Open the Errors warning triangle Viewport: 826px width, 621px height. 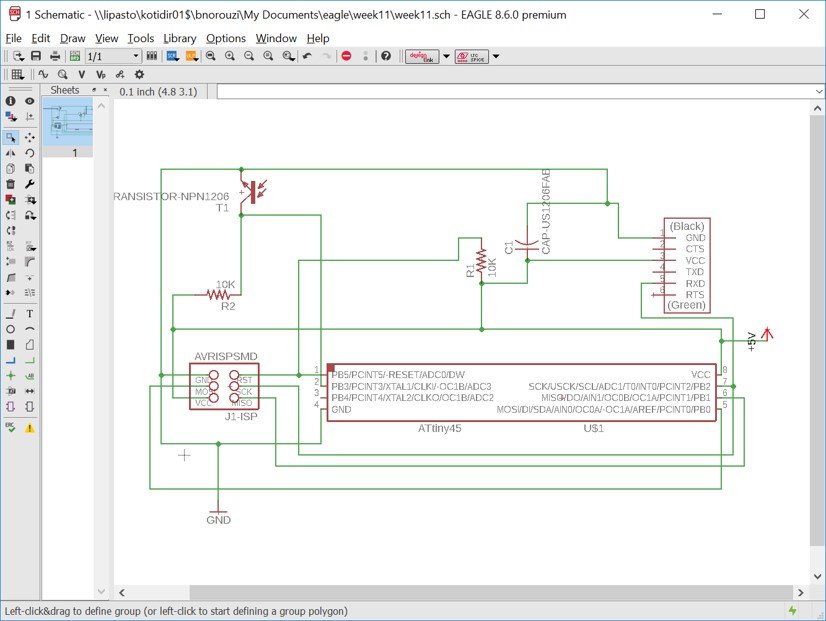(30, 428)
